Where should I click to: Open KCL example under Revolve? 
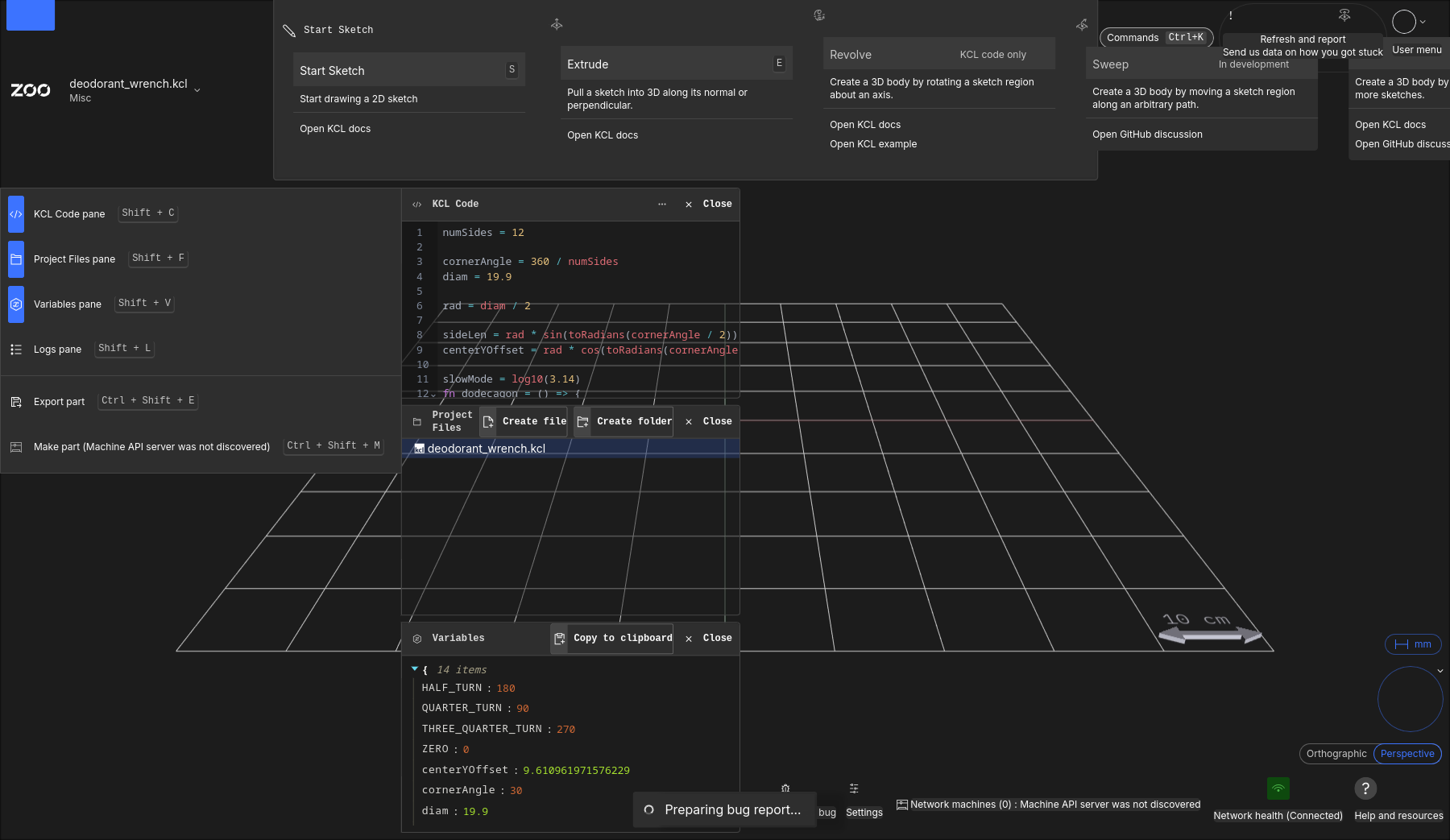(873, 144)
